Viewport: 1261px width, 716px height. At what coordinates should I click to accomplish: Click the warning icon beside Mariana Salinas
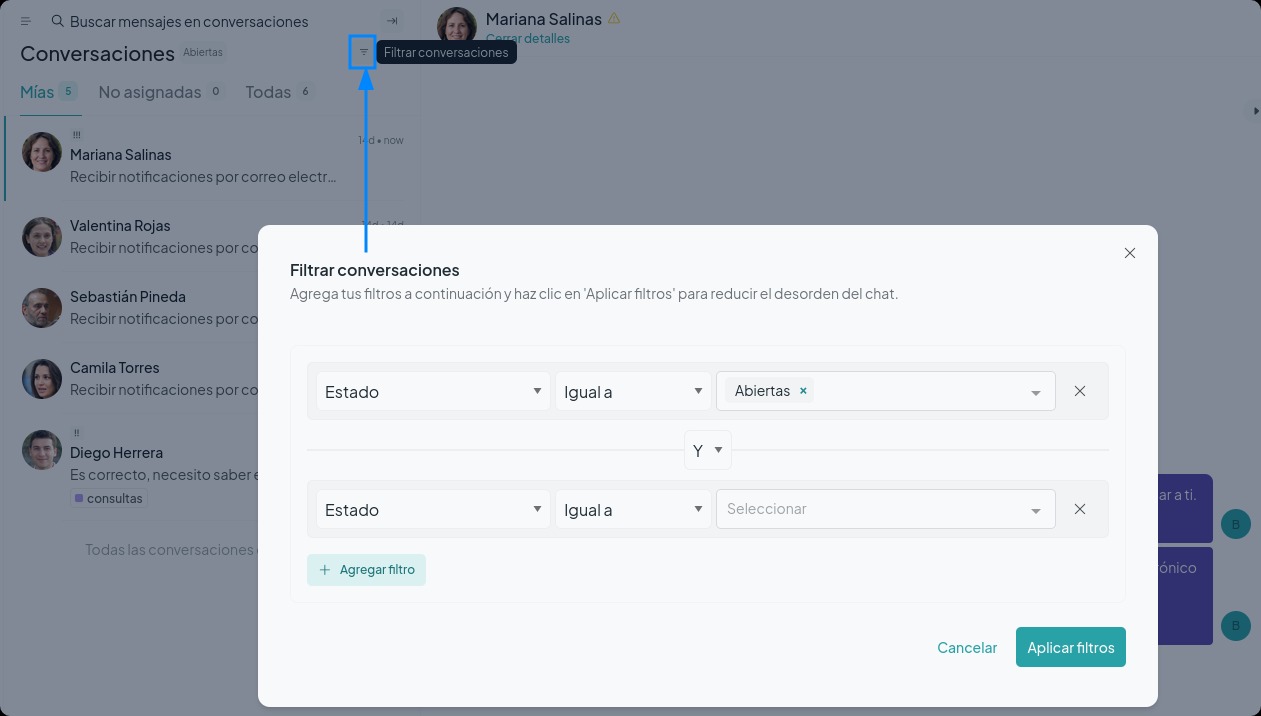pyautogui.click(x=614, y=18)
